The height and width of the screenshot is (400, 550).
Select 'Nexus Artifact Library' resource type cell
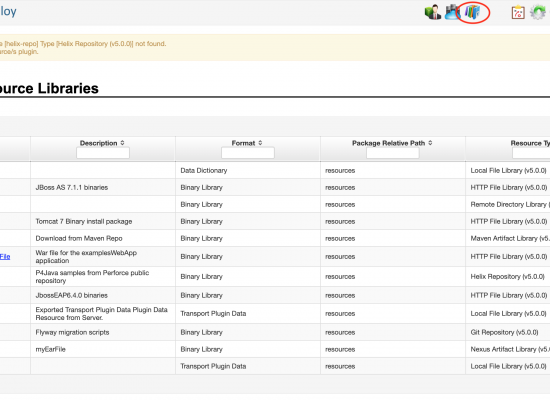coord(510,349)
